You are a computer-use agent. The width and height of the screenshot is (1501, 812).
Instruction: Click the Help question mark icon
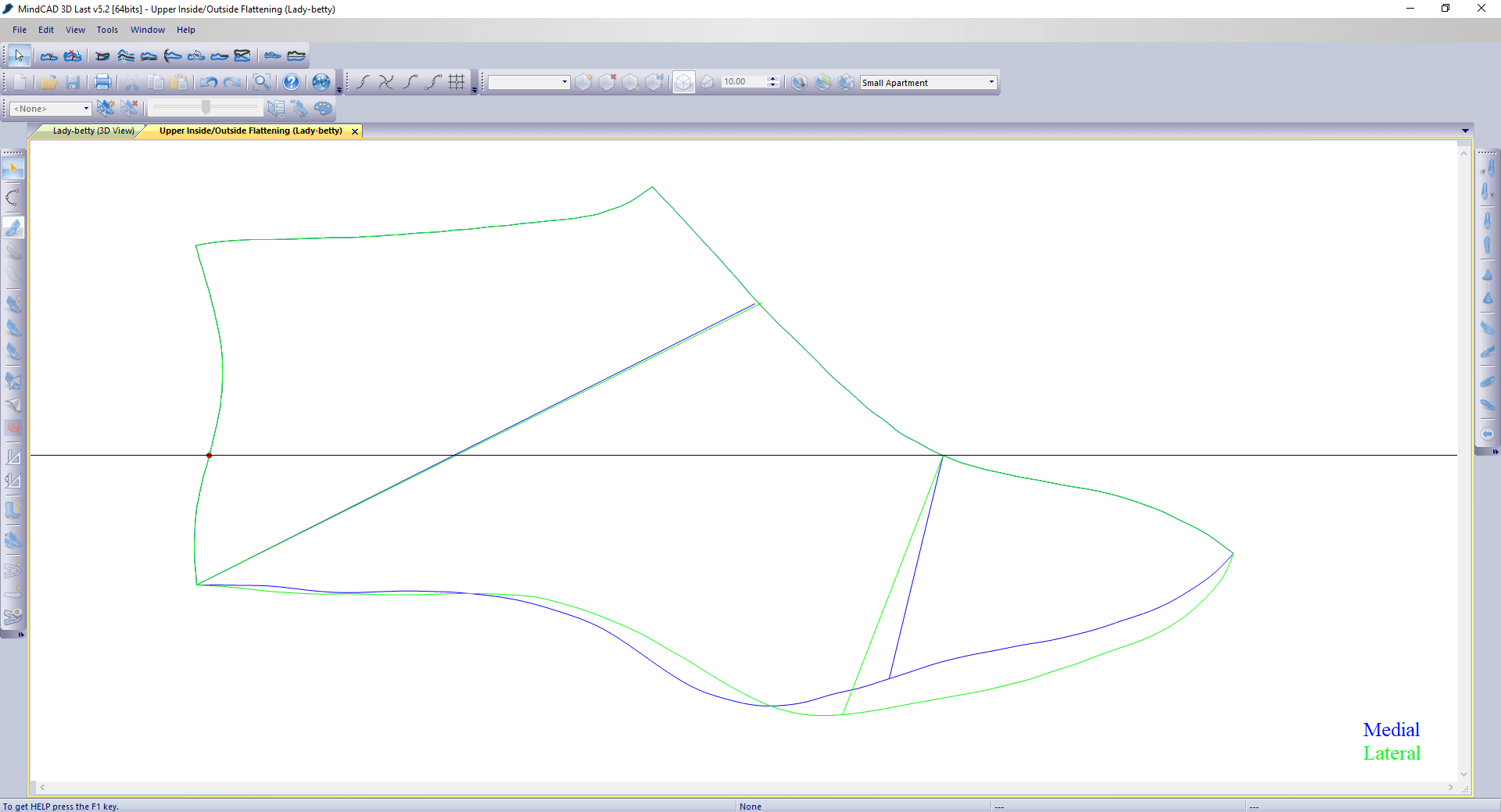click(x=291, y=82)
